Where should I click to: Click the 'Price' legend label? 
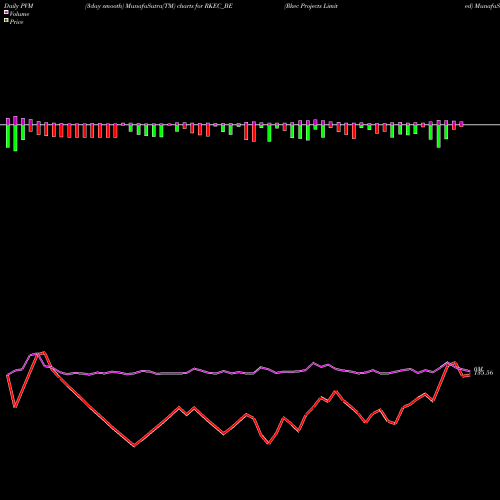coord(16,22)
